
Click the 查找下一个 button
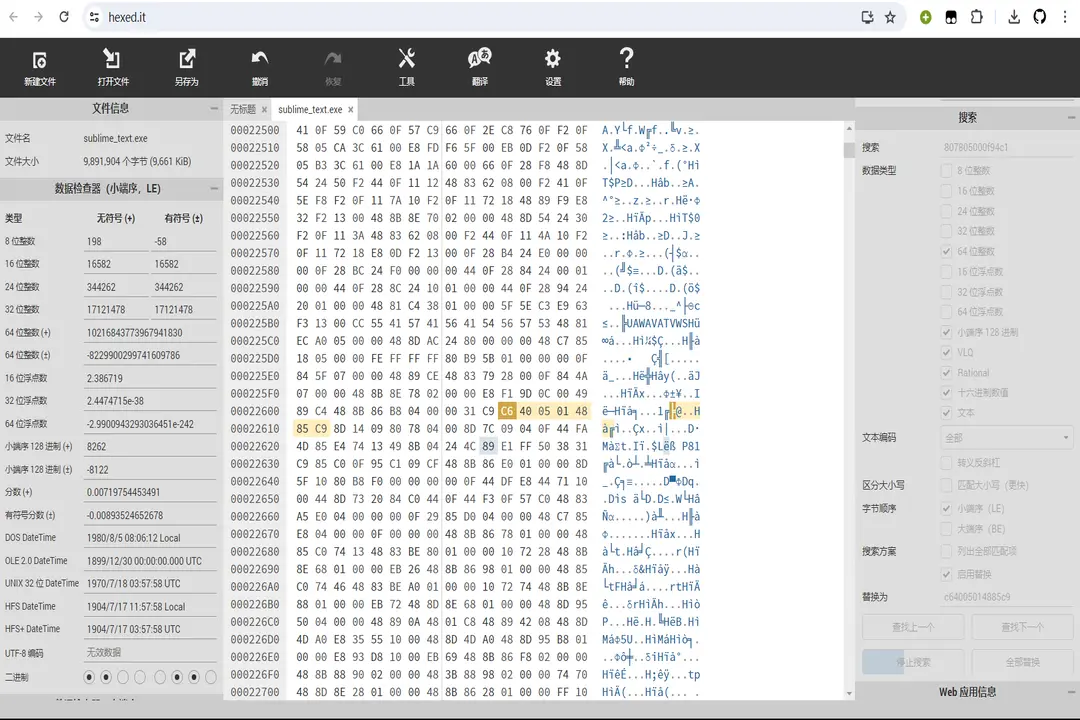[x=1022, y=627]
